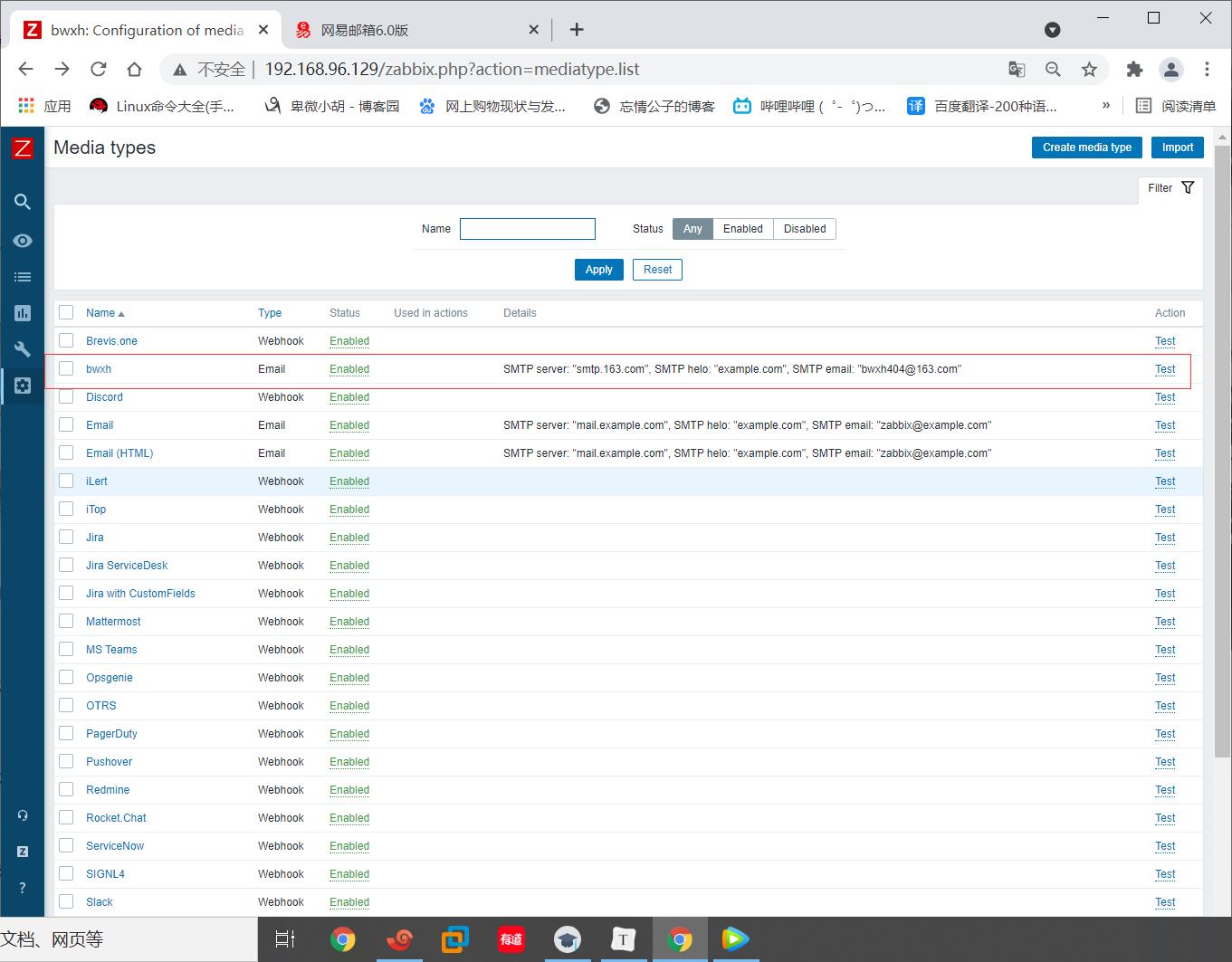Open a new browser tab
The image size is (1232, 962).
pos(577,30)
